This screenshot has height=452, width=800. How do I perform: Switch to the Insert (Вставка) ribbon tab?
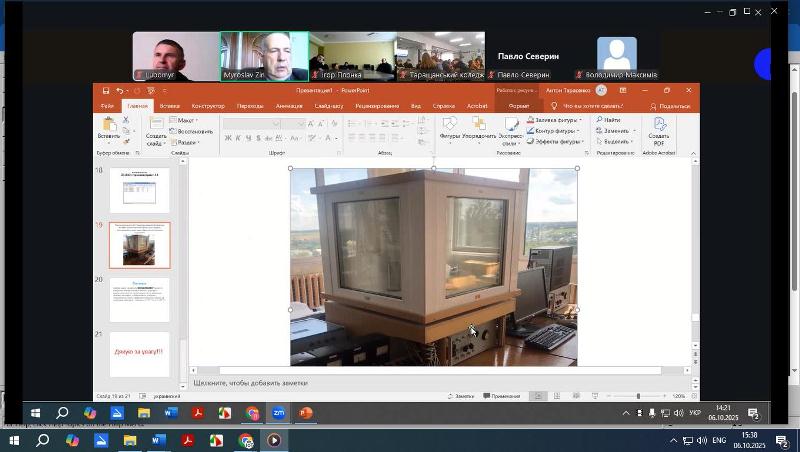pyautogui.click(x=170, y=105)
